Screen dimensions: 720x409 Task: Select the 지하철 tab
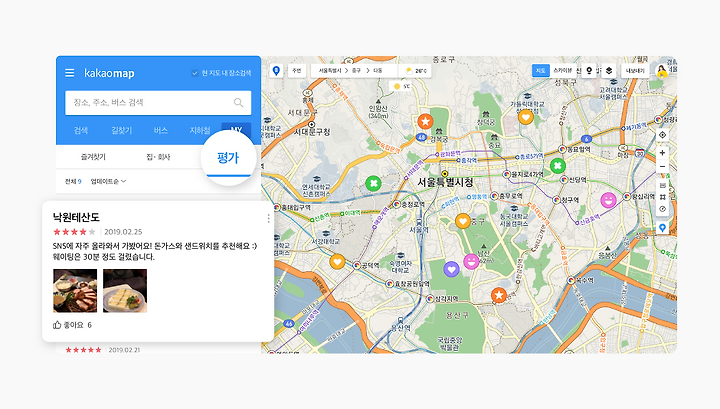(200, 130)
